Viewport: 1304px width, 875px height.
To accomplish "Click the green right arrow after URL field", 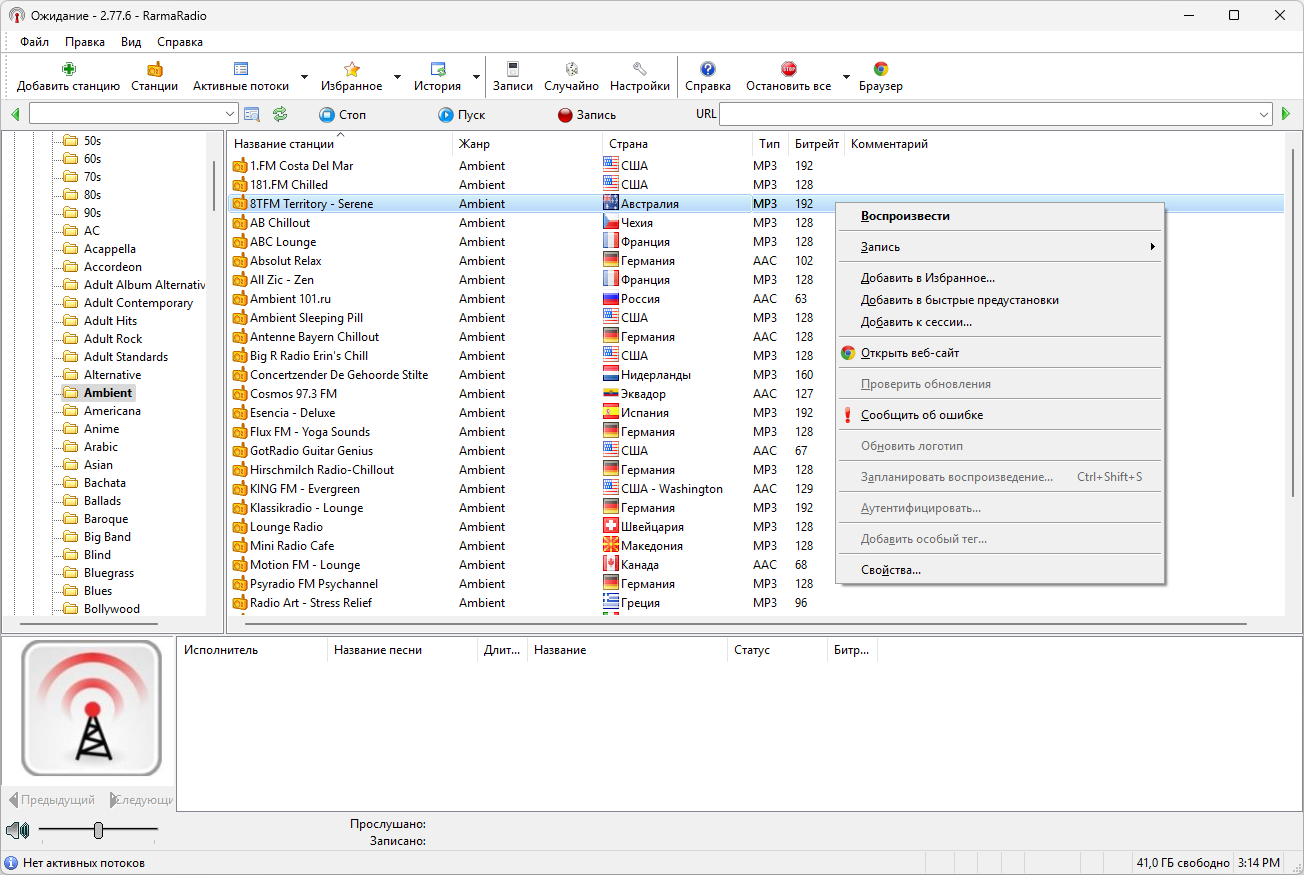I will pyautogui.click(x=1286, y=114).
